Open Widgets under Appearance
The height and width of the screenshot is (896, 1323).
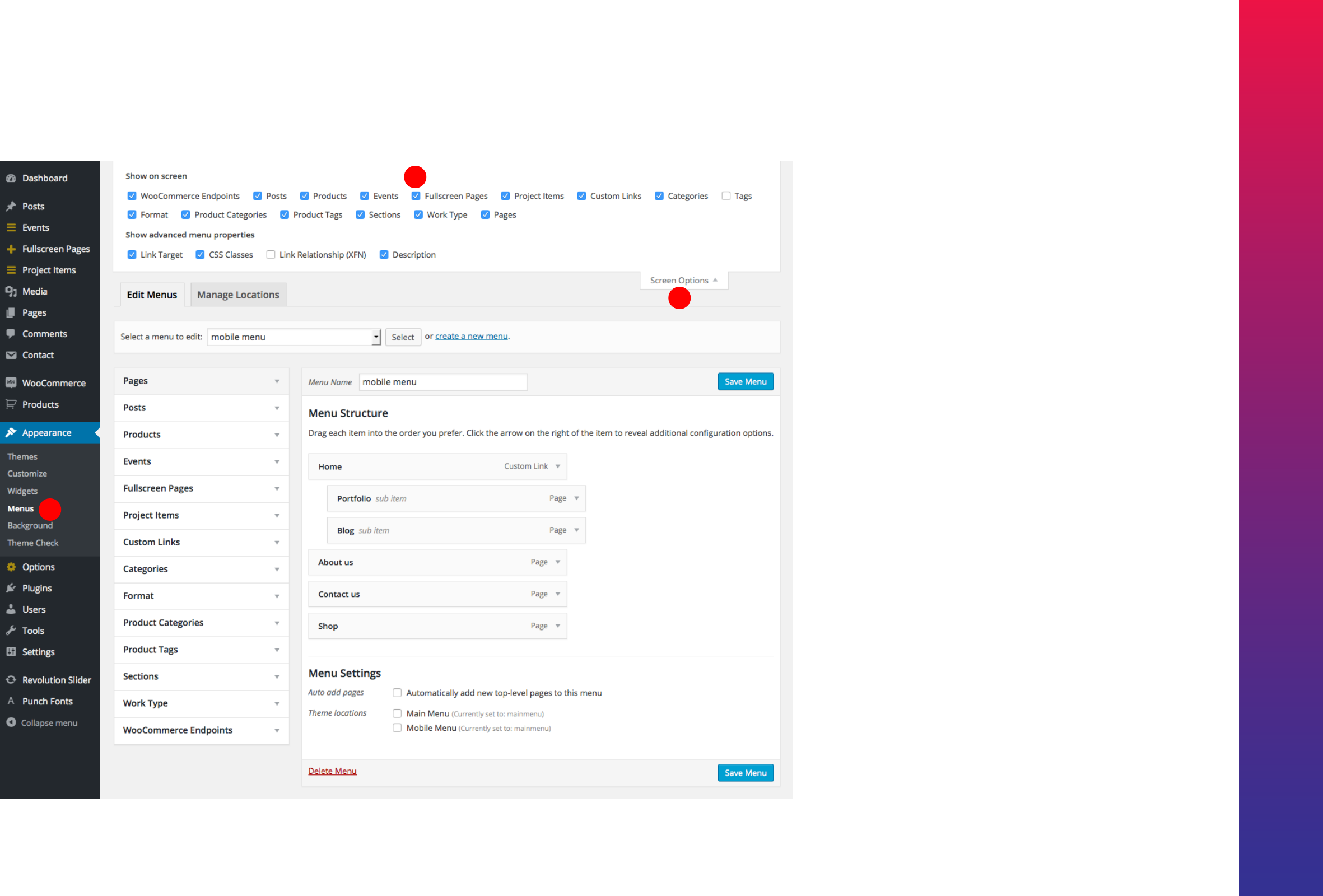[x=22, y=491]
